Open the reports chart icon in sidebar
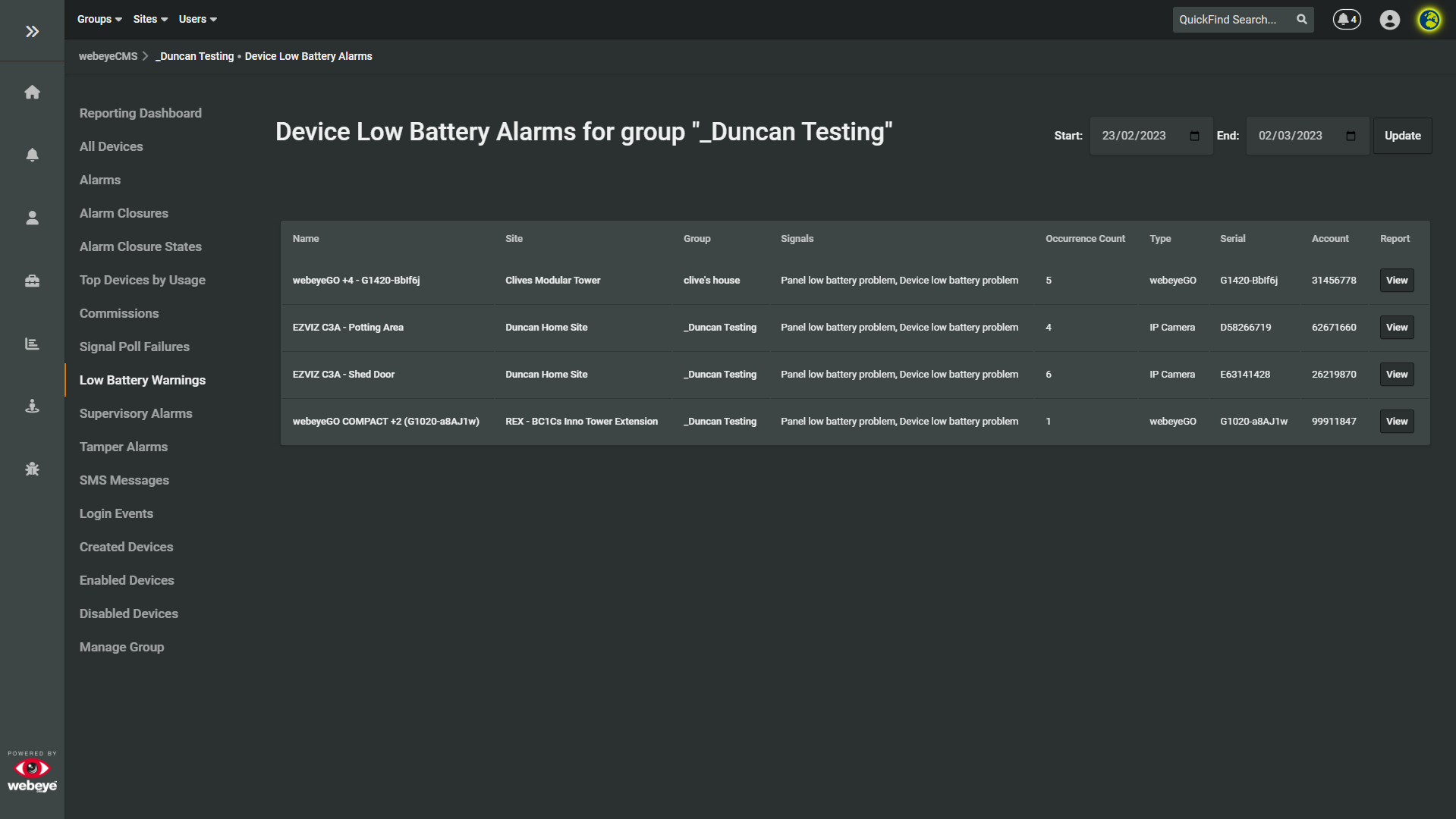 (x=32, y=344)
